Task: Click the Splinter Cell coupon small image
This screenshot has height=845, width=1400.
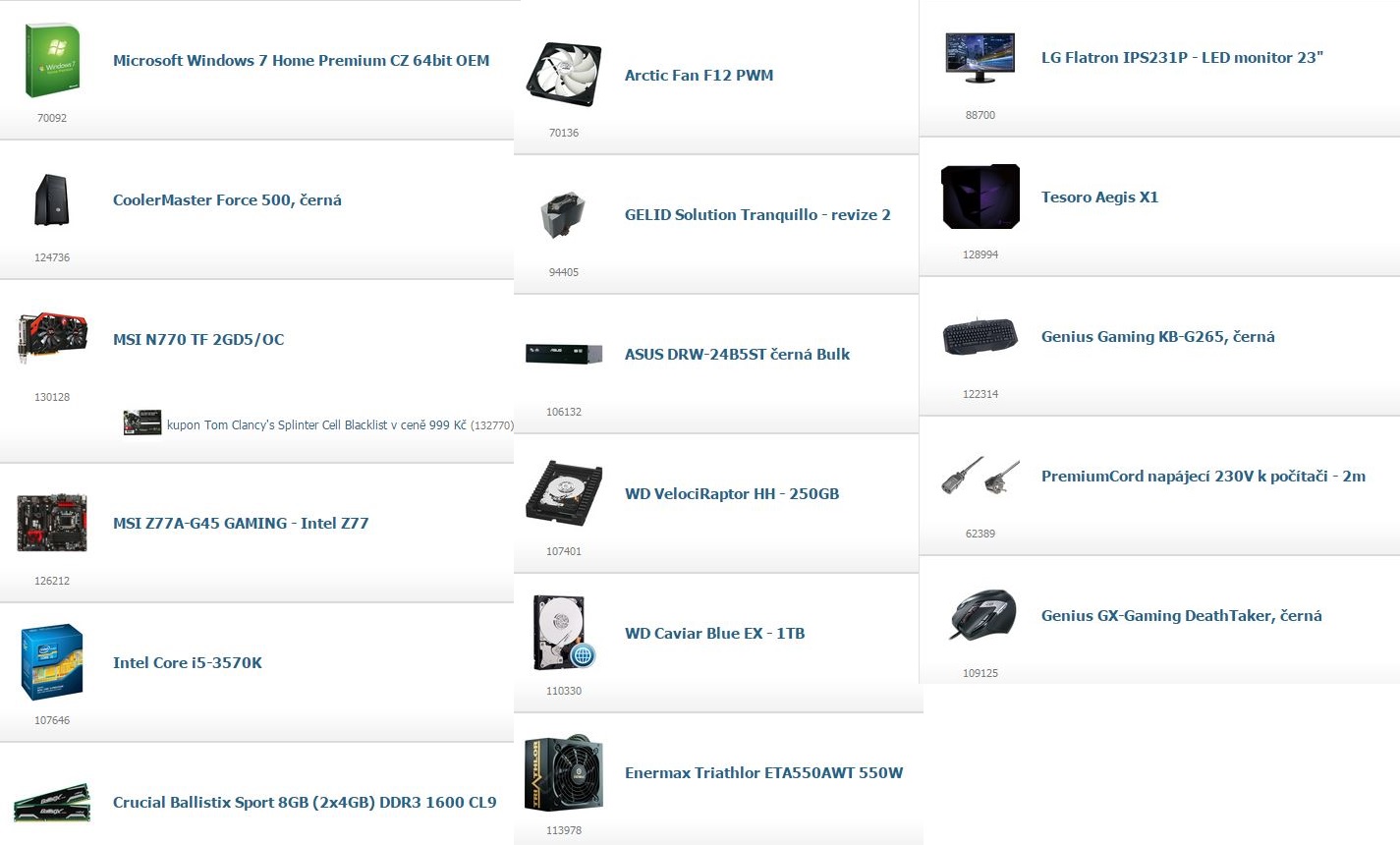Action: (142, 423)
